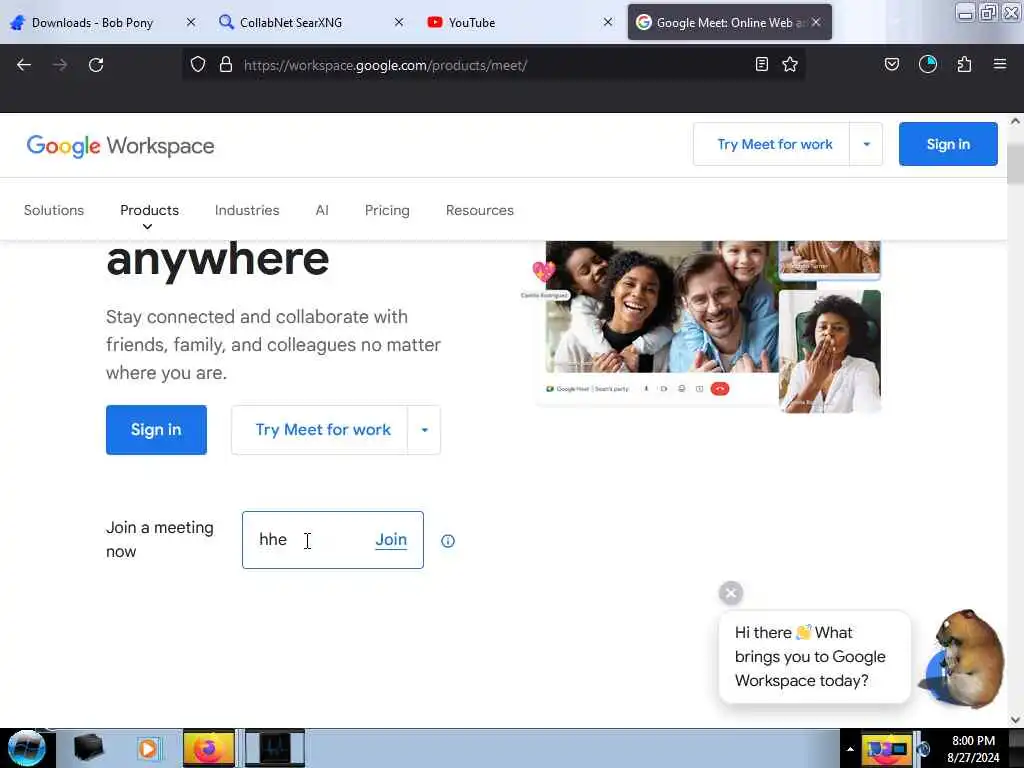
Task: Close the YouTube tab
Action: click(x=608, y=22)
